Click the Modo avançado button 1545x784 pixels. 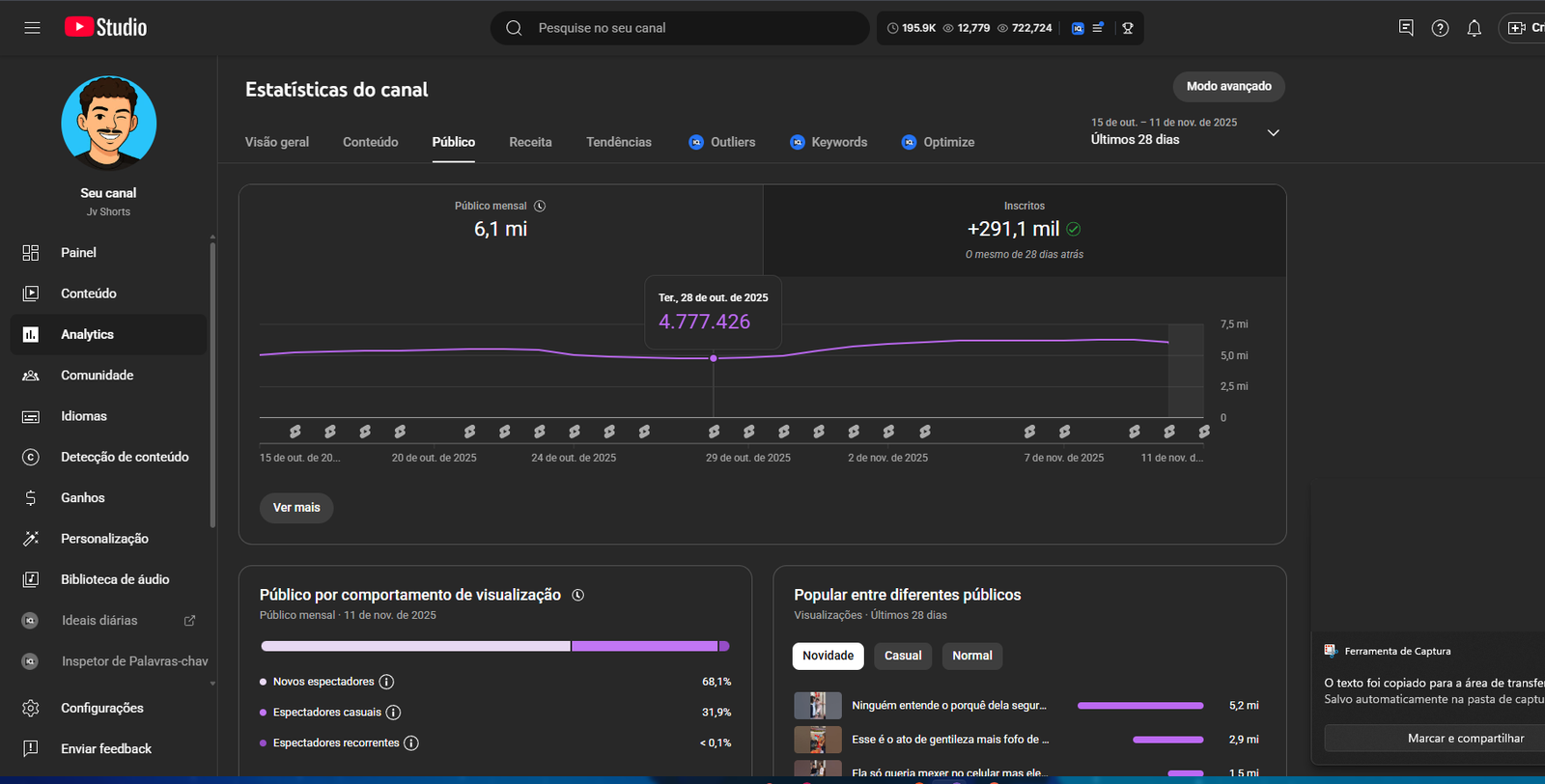(1228, 86)
